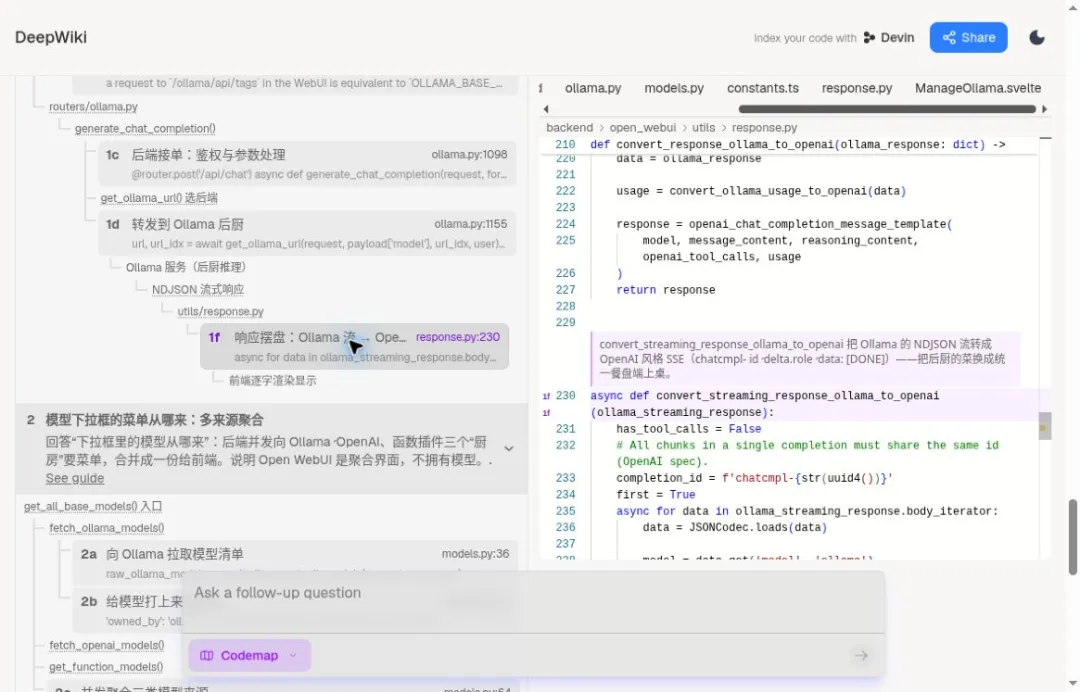Image resolution: width=1080 pixels, height=692 pixels.
Task: Open the Codemap mode dropdown
Action: (x=249, y=656)
